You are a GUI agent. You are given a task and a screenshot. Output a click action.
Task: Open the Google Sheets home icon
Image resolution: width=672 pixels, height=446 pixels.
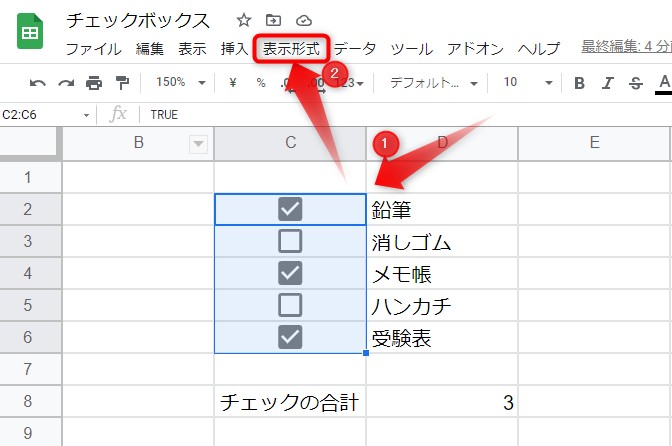click(x=30, y=31)
